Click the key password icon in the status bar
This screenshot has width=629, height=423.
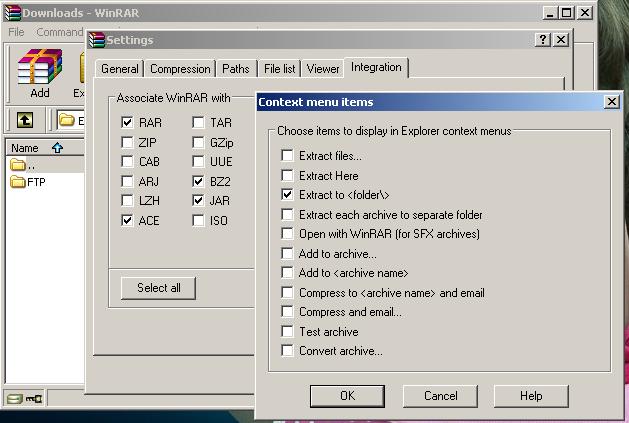tap(34, 399)
